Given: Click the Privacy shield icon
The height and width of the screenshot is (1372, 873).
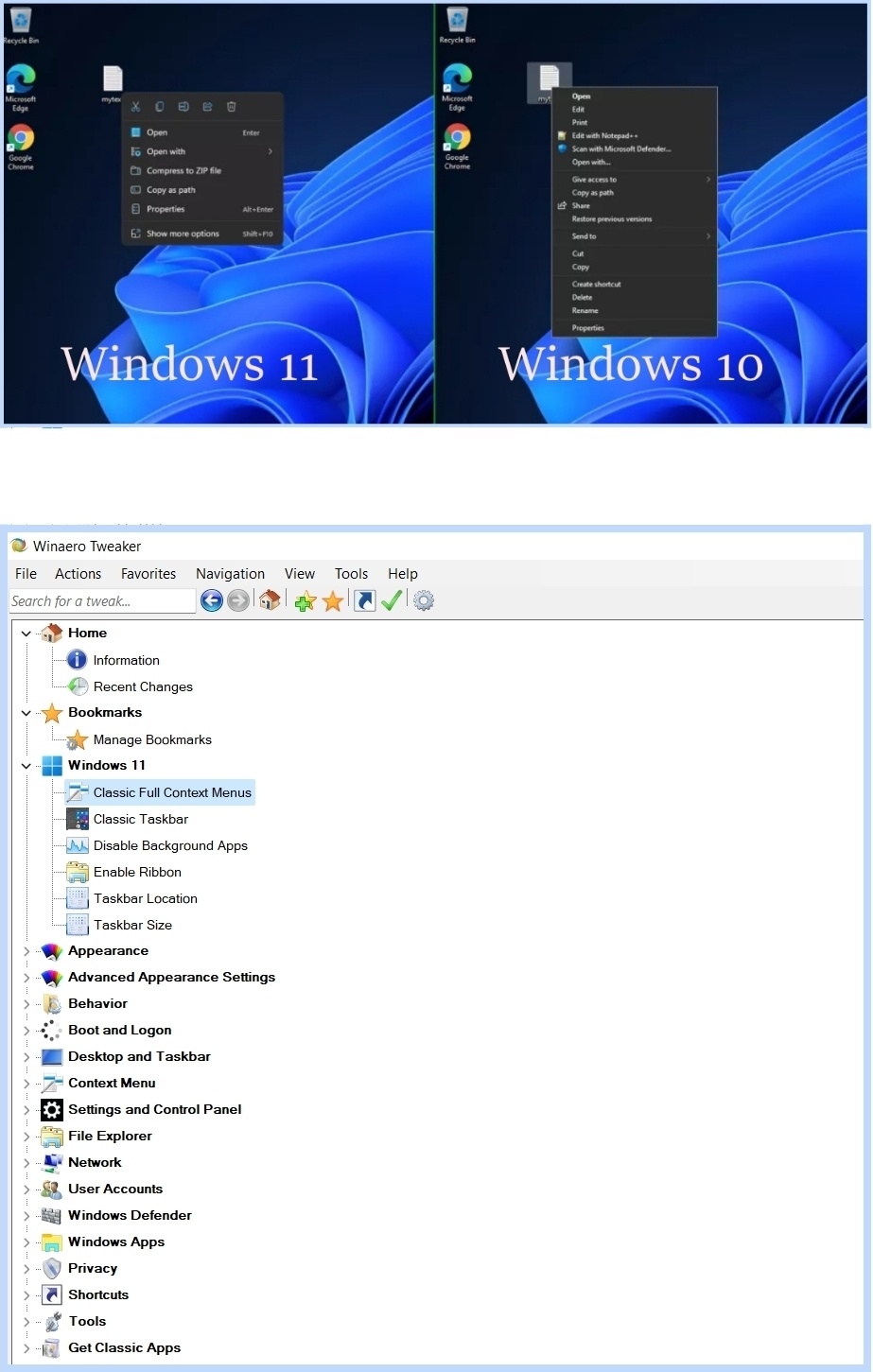Looking at the screenshot, I should tap(51, 1269).
